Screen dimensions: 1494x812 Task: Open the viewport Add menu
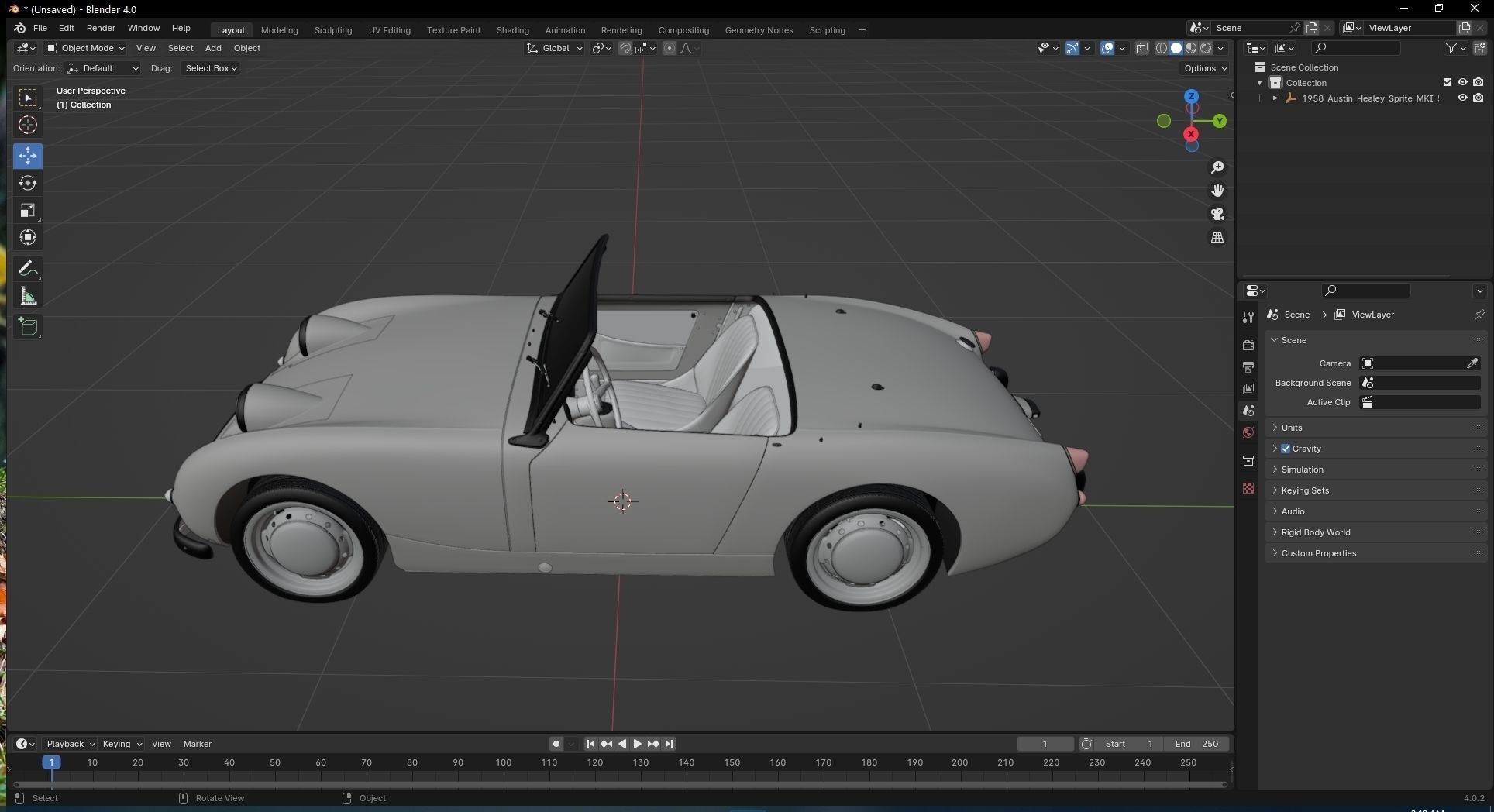pyautogui.click(x=213, y=48)
